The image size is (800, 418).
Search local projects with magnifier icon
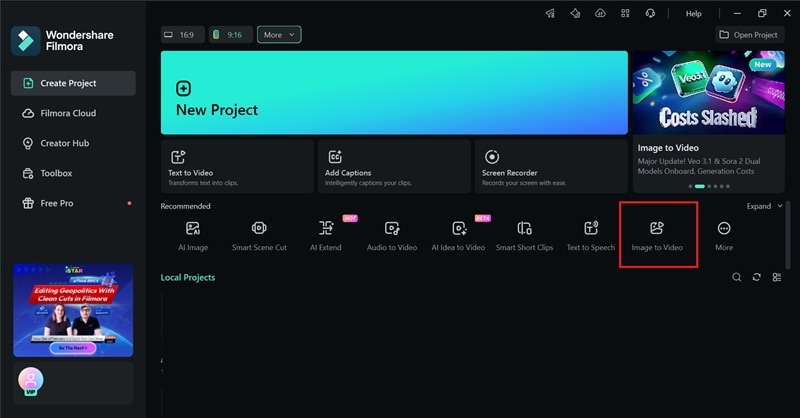pos(736,277)
